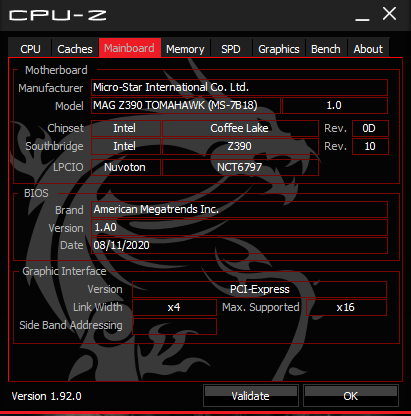The width and height of the screenshot is (411, 416).
Task: Click the Link Width x4 field
Action: click(174, 307)
